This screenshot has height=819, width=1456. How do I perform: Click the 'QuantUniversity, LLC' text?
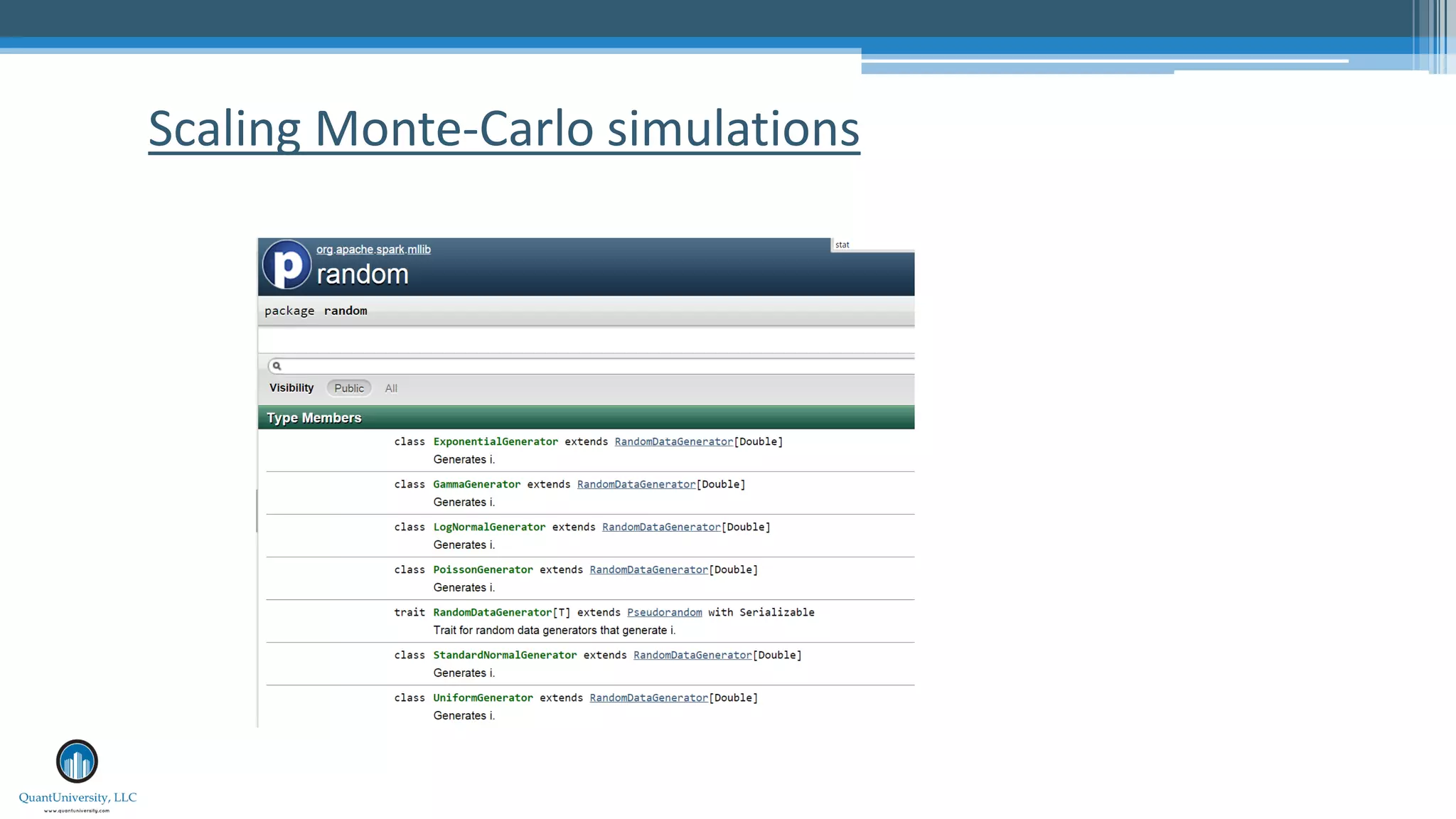tap(77, 797)
